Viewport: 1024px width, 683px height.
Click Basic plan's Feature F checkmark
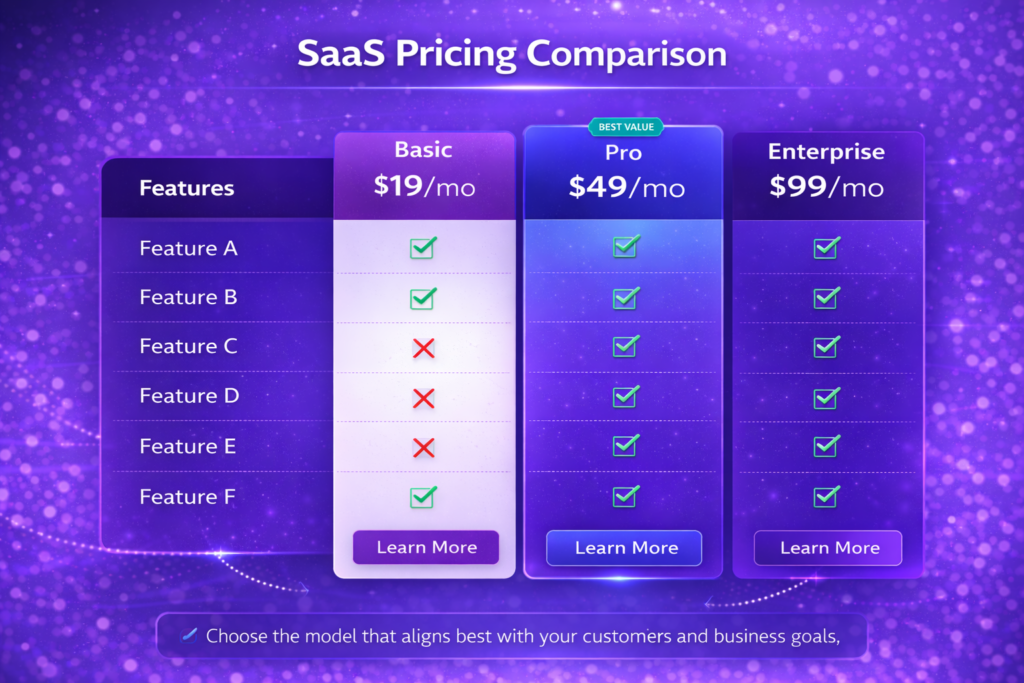(423, 496)
